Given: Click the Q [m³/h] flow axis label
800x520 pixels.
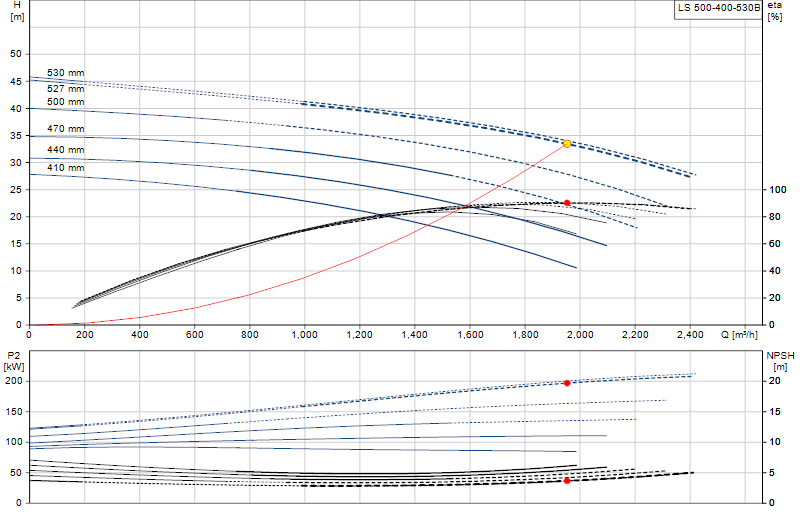Looking at the screenshot, I should (739, 335).
